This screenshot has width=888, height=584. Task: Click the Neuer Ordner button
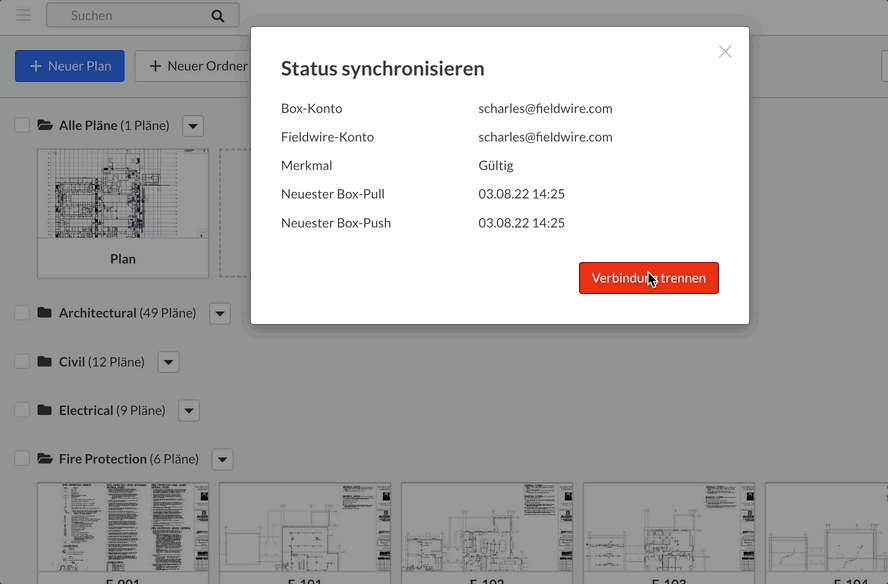(192, 66)
